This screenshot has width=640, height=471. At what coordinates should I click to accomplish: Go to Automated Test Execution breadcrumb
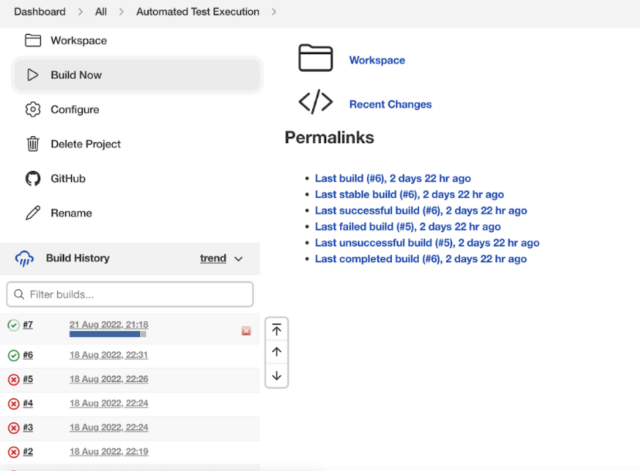click(x=197, y=11)
